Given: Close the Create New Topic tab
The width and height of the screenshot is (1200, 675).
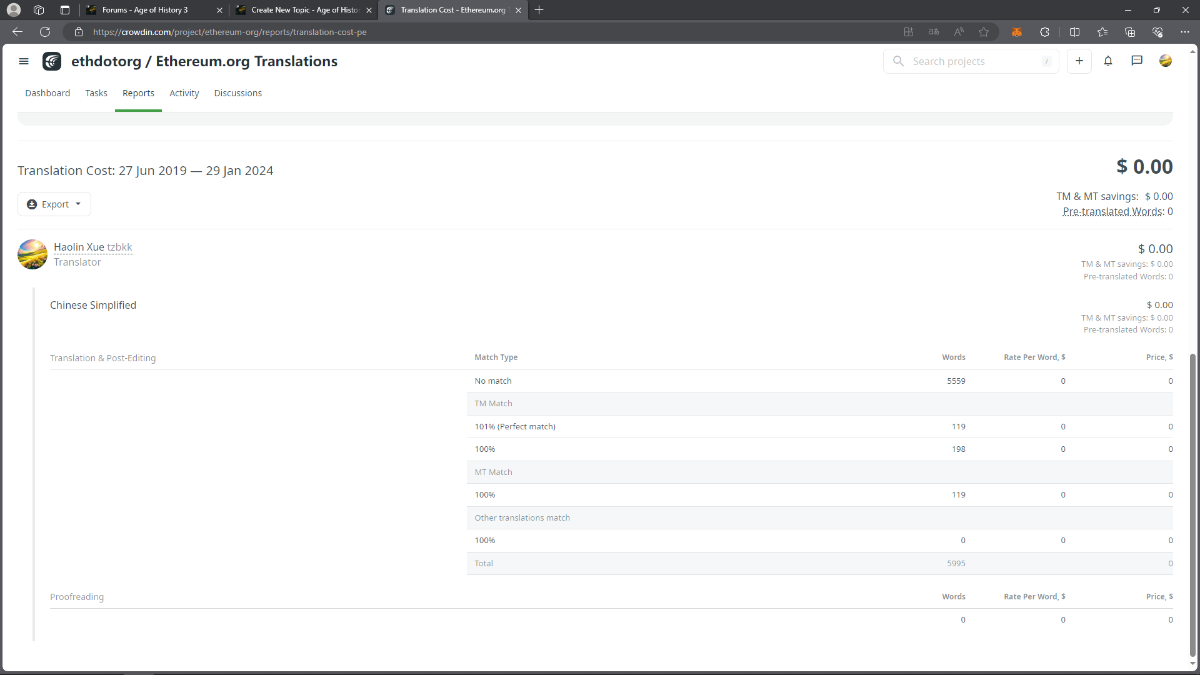Looking at the screenshot, I should point(368,9).
